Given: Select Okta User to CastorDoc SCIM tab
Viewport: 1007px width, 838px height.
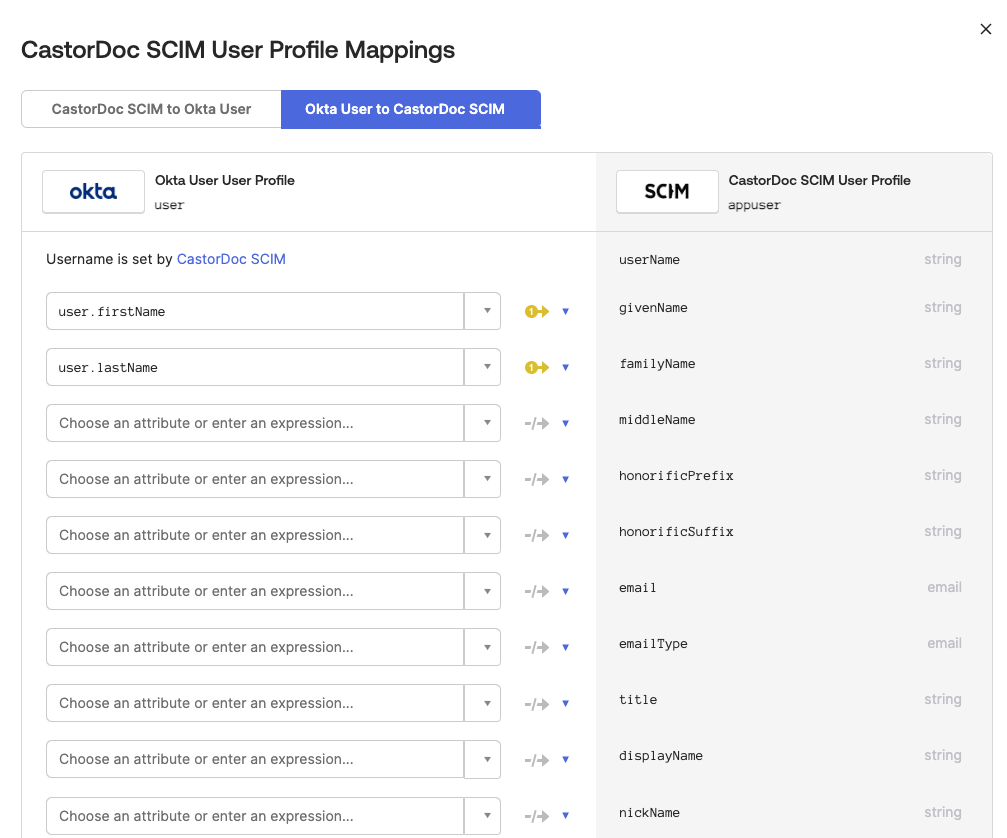Looking at the screenshot, I should [410, 109].
